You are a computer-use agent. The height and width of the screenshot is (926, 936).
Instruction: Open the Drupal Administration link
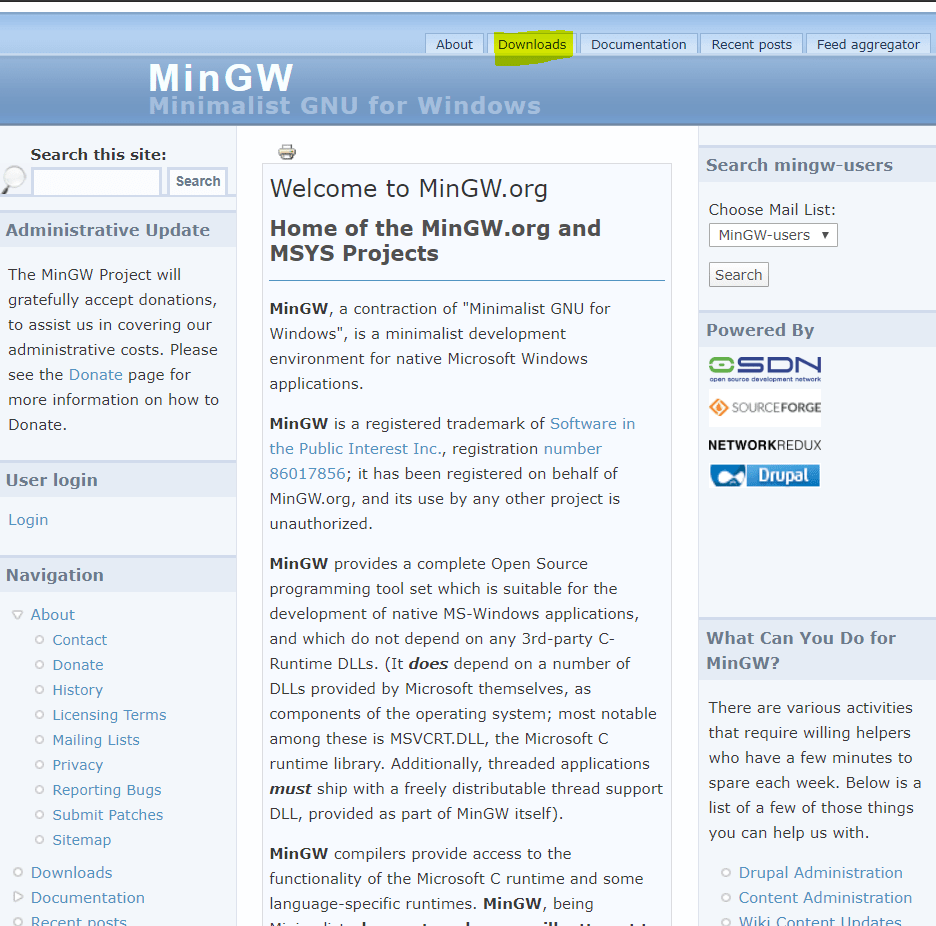point(820,873)
